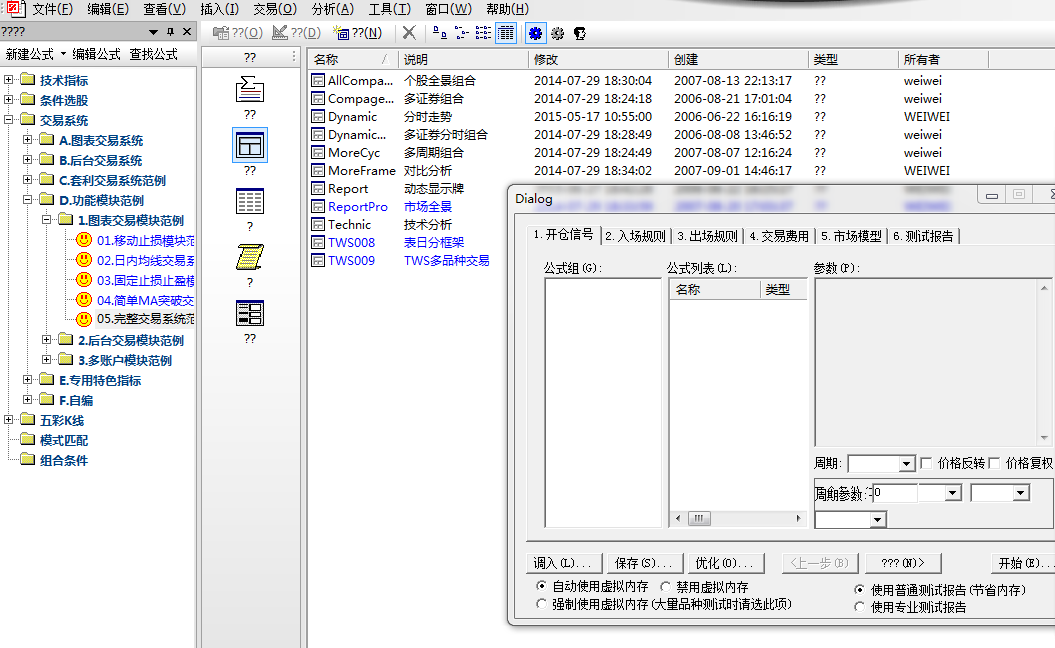Open the 分析(A) menu
Viewport: 1055px width, 648px height.
(x=332, y=9)
